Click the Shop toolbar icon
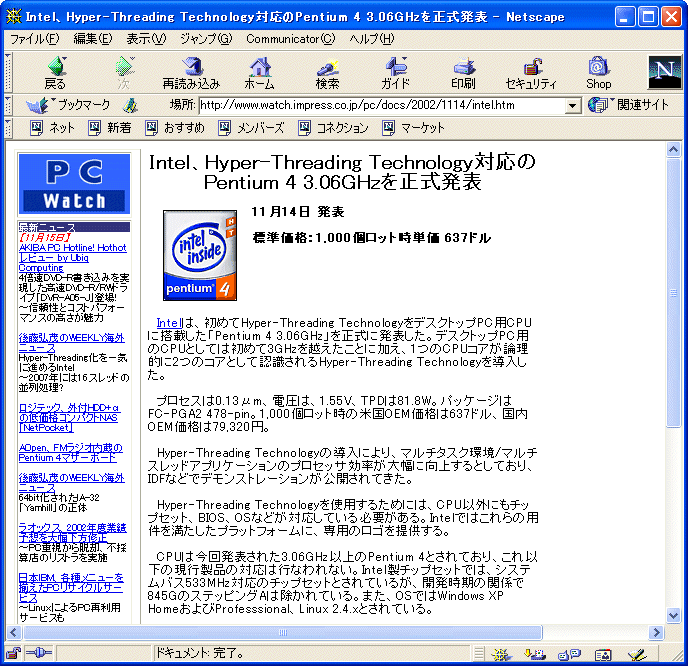Screen dimensions: 688x666 point(598,72)
